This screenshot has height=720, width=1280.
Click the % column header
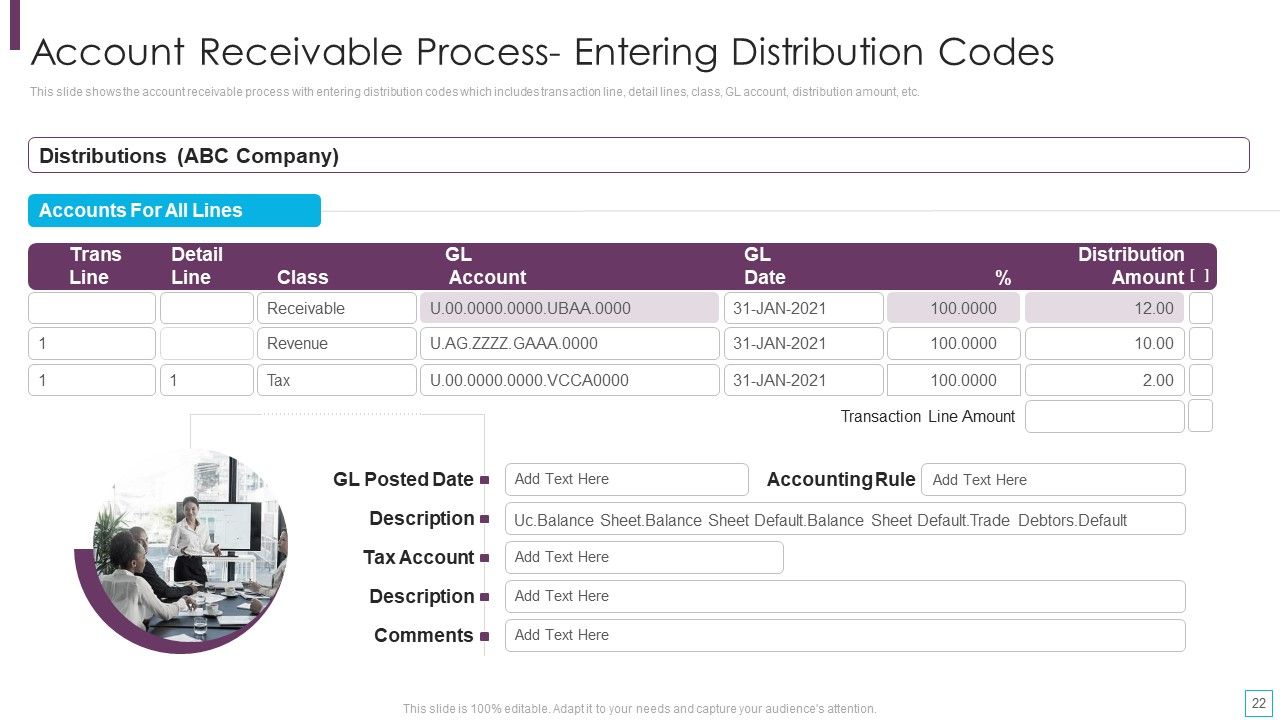click(x=1003, y=278)
